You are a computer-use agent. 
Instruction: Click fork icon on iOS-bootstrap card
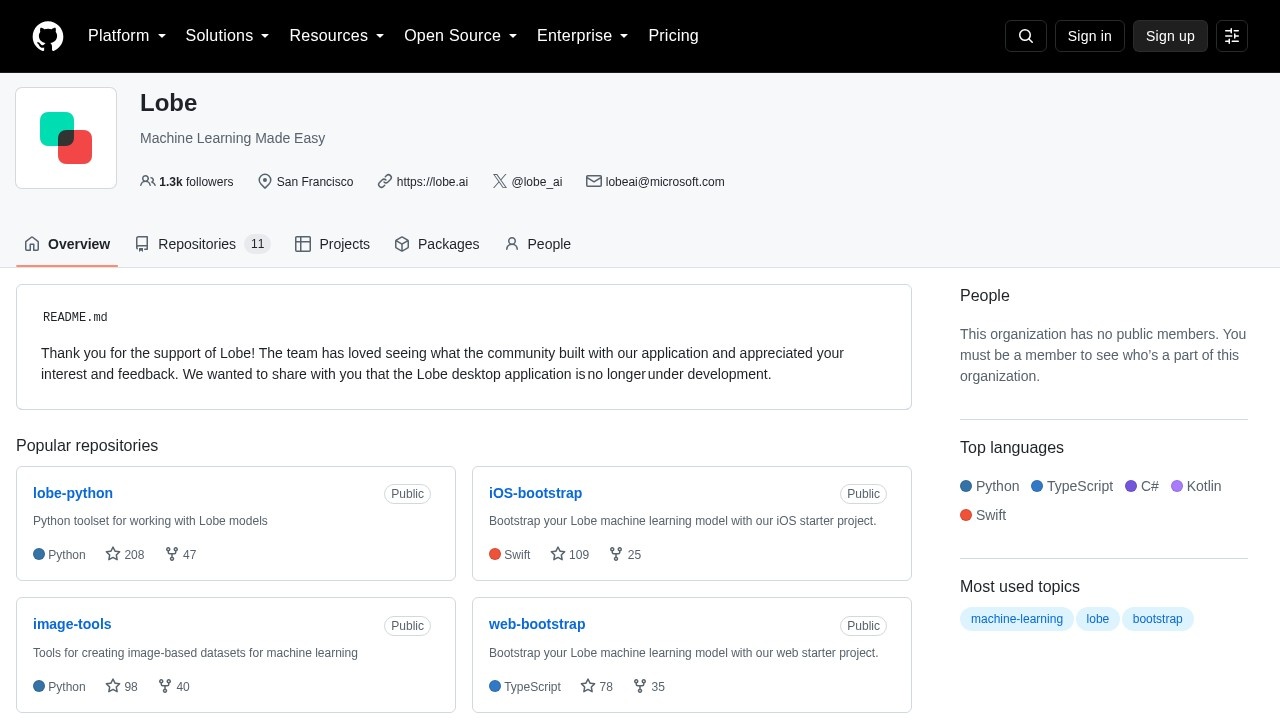click(x=616, y=554)
